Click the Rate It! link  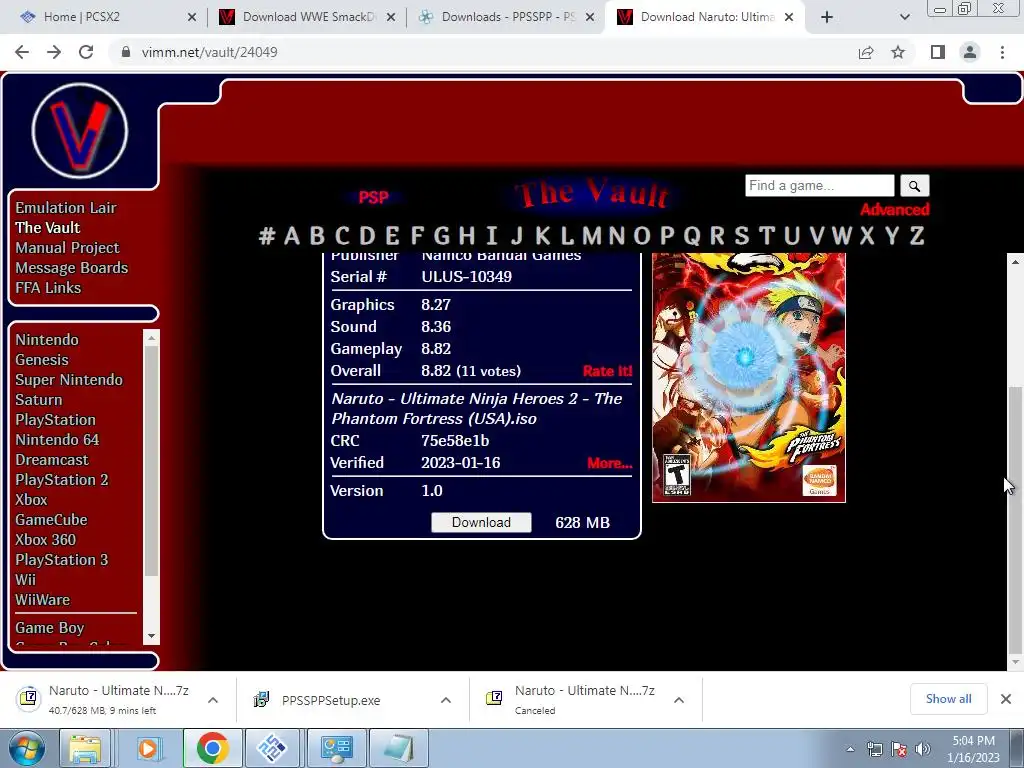[x=607, y=371]
